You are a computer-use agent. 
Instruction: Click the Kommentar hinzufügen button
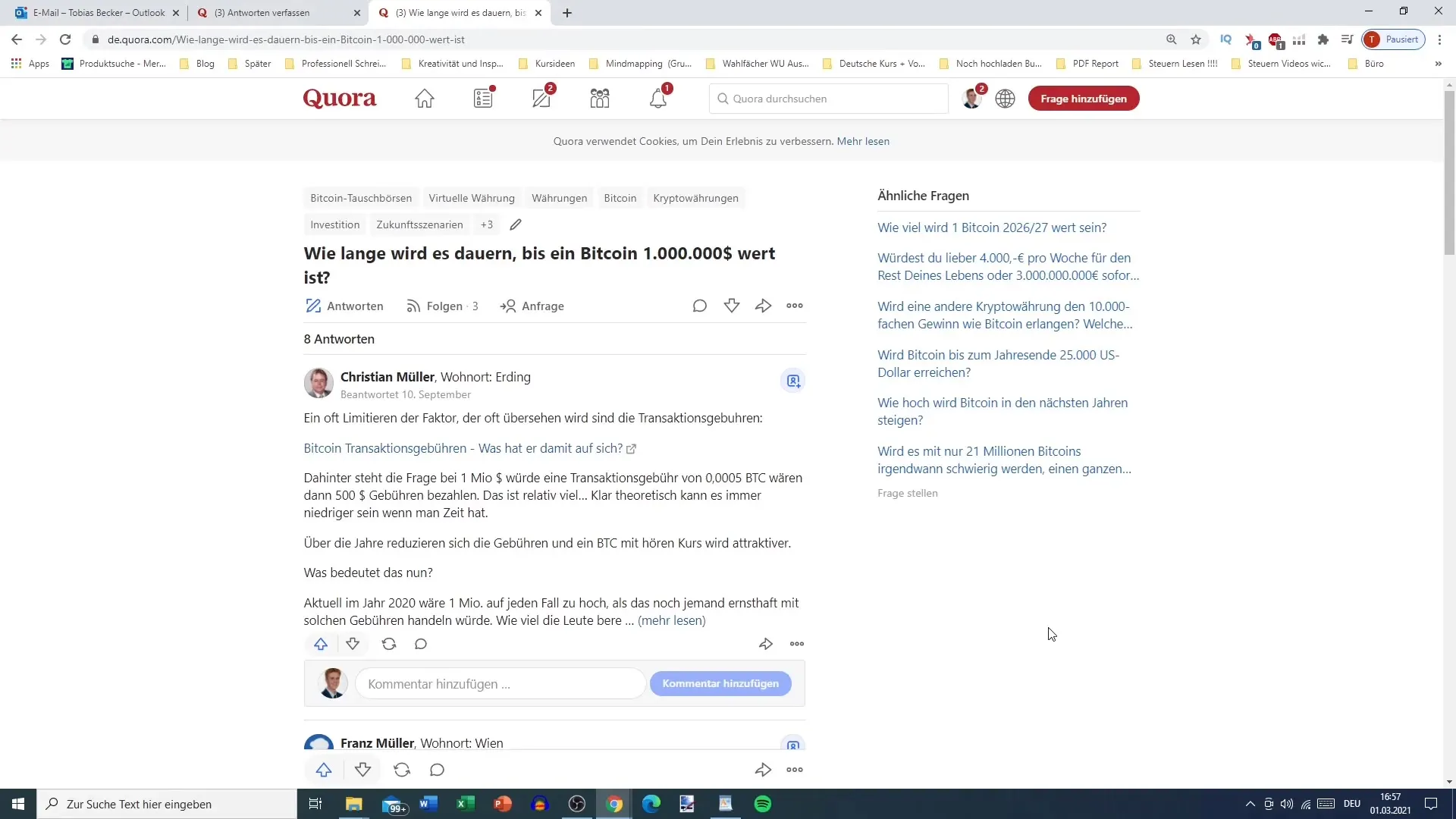tap(720, 683)
